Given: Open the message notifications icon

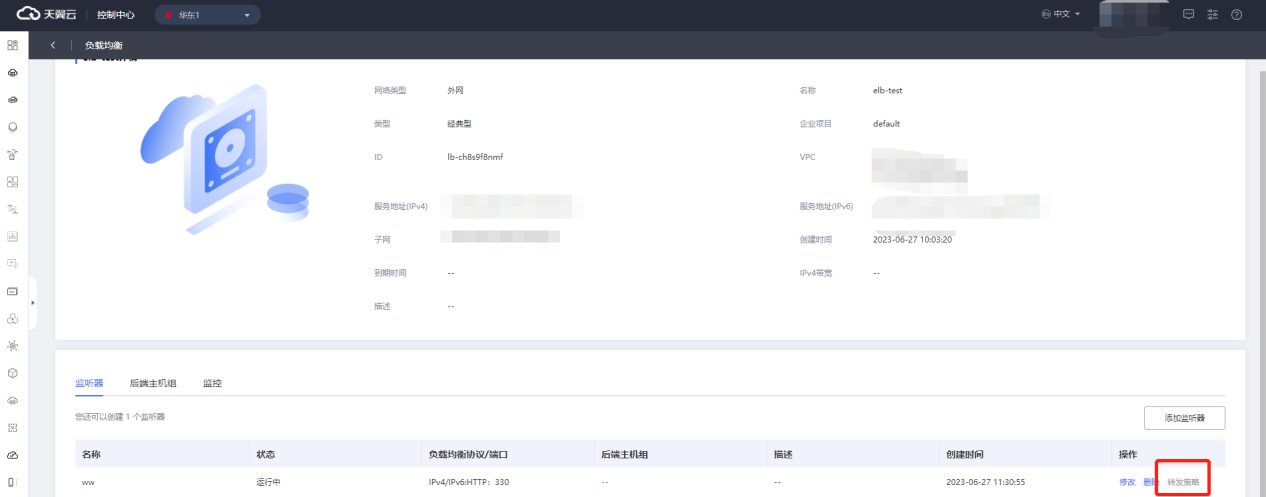Looking at the screenshot, I should pyautogui.click(x=1189, y=15).
